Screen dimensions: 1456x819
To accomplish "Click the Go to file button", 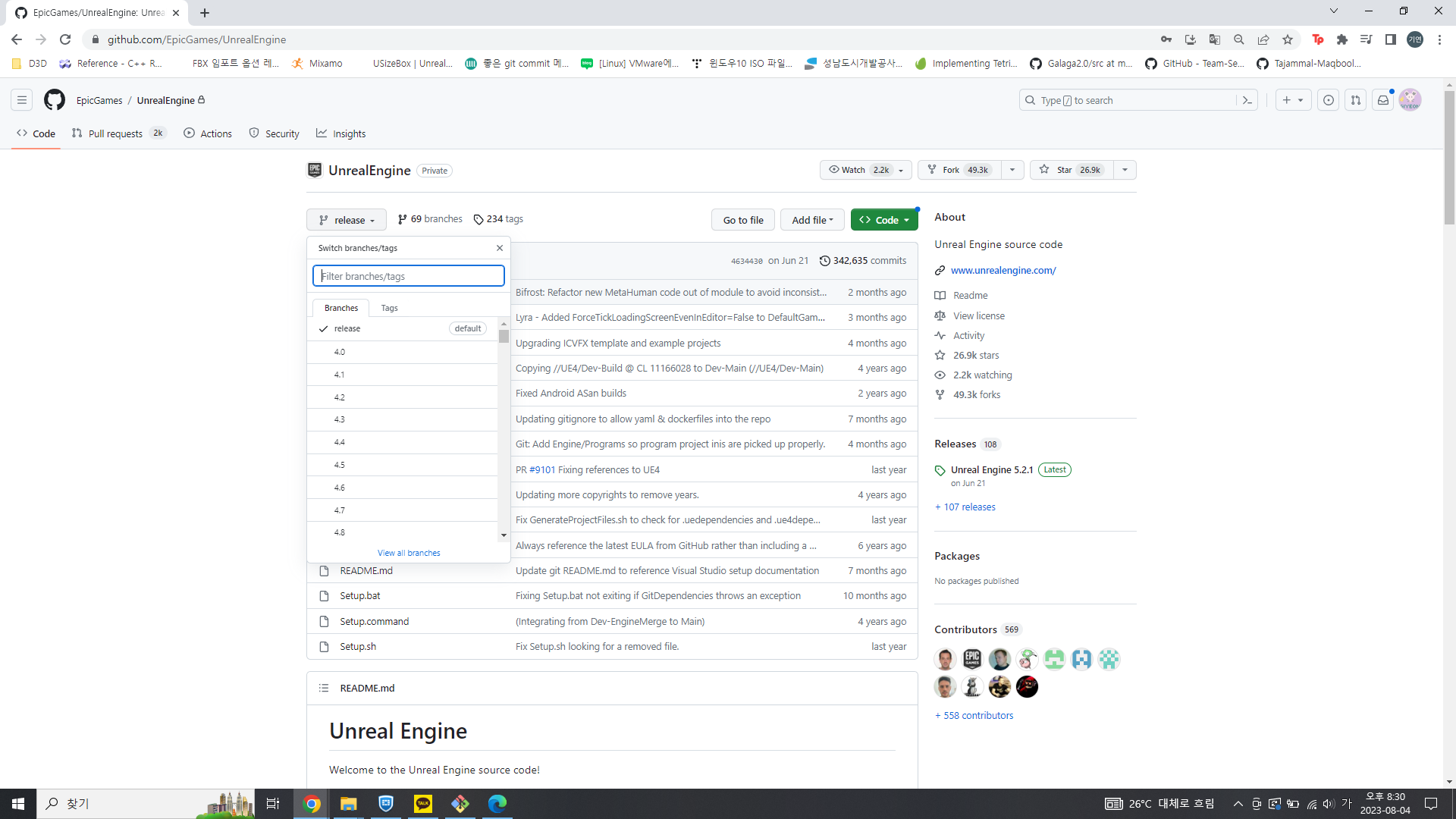I will coord(743,220).
